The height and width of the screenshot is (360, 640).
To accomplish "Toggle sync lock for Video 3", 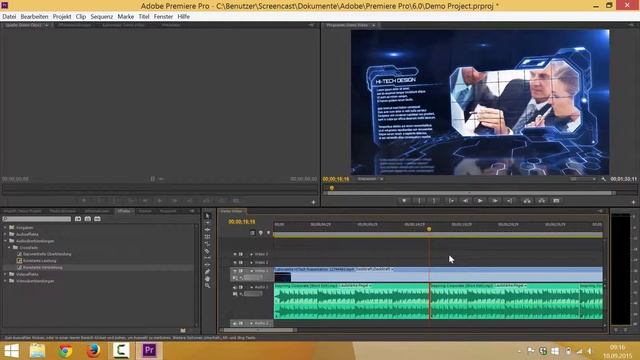I will click(241, 254).
